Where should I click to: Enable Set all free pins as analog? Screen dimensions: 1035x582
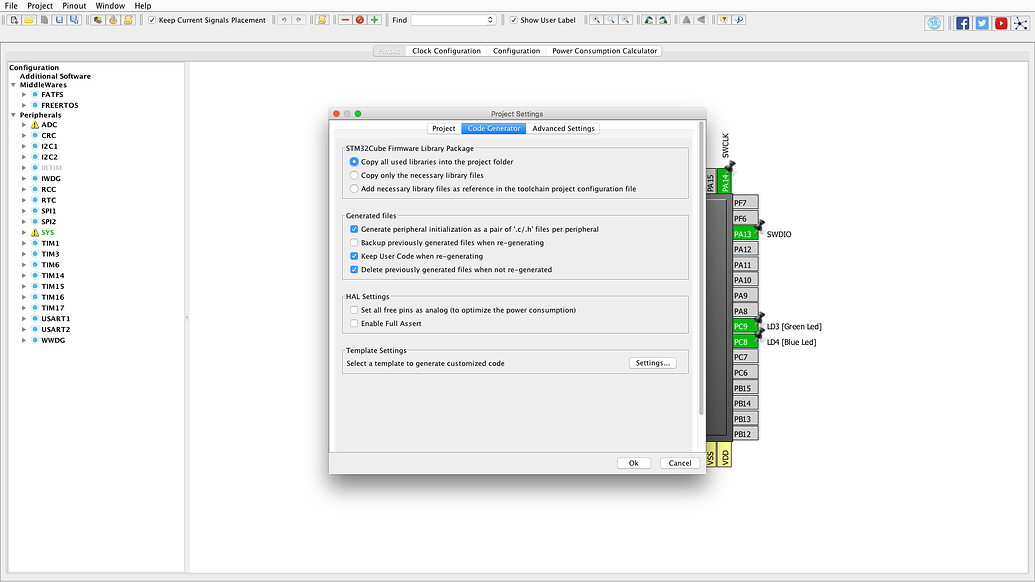[x=354, y=310]
